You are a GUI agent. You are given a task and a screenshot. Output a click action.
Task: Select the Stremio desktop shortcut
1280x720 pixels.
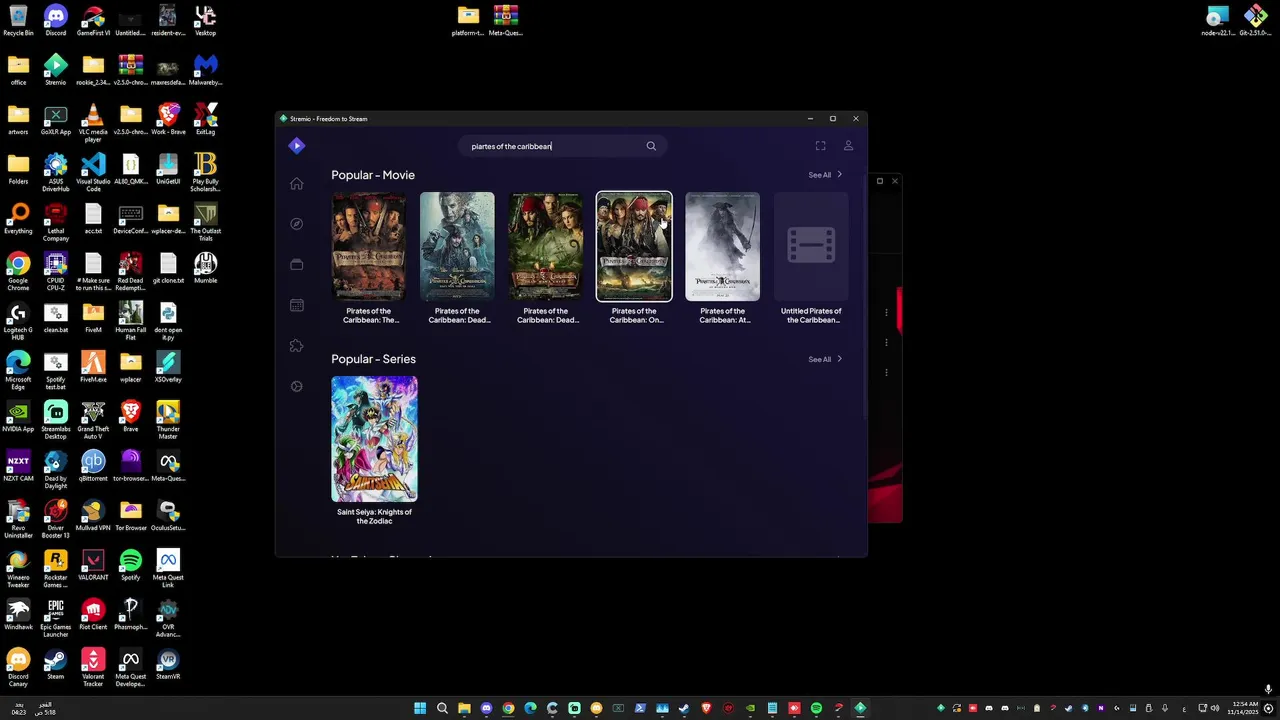coord(56,70)
